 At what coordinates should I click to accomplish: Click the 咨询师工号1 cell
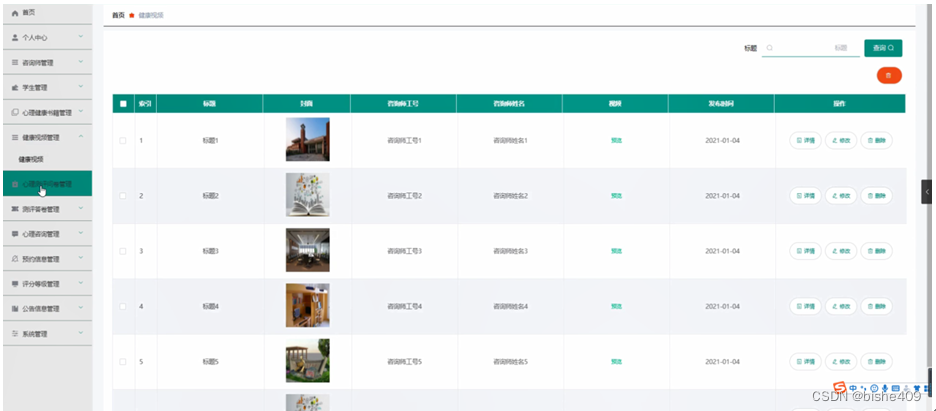pyautogui.click(x=404, y=141)
